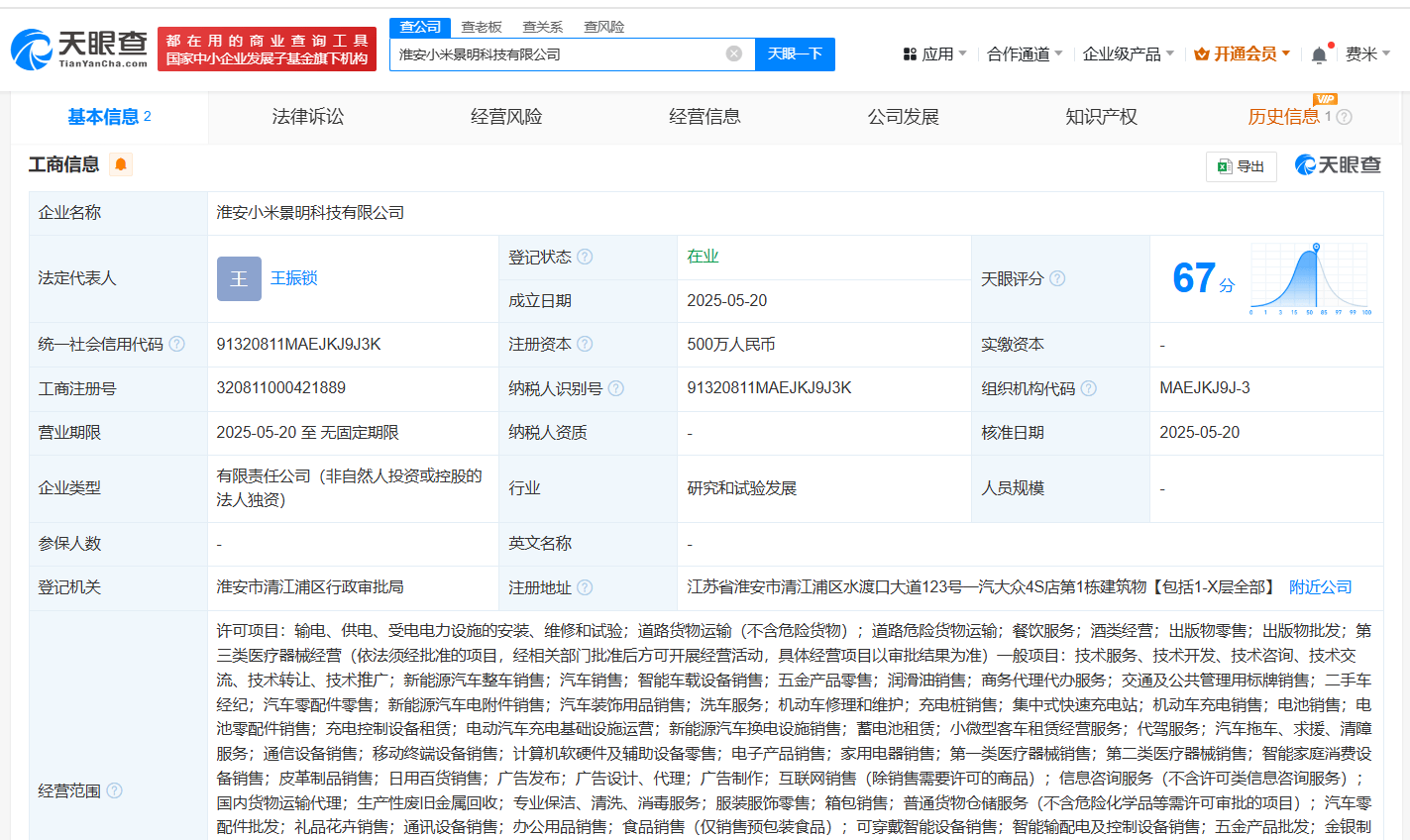The width and height of the screenshot is (1410, 840).
Task: Switch to the 知识产权 tab
Action: [1101, 117]
